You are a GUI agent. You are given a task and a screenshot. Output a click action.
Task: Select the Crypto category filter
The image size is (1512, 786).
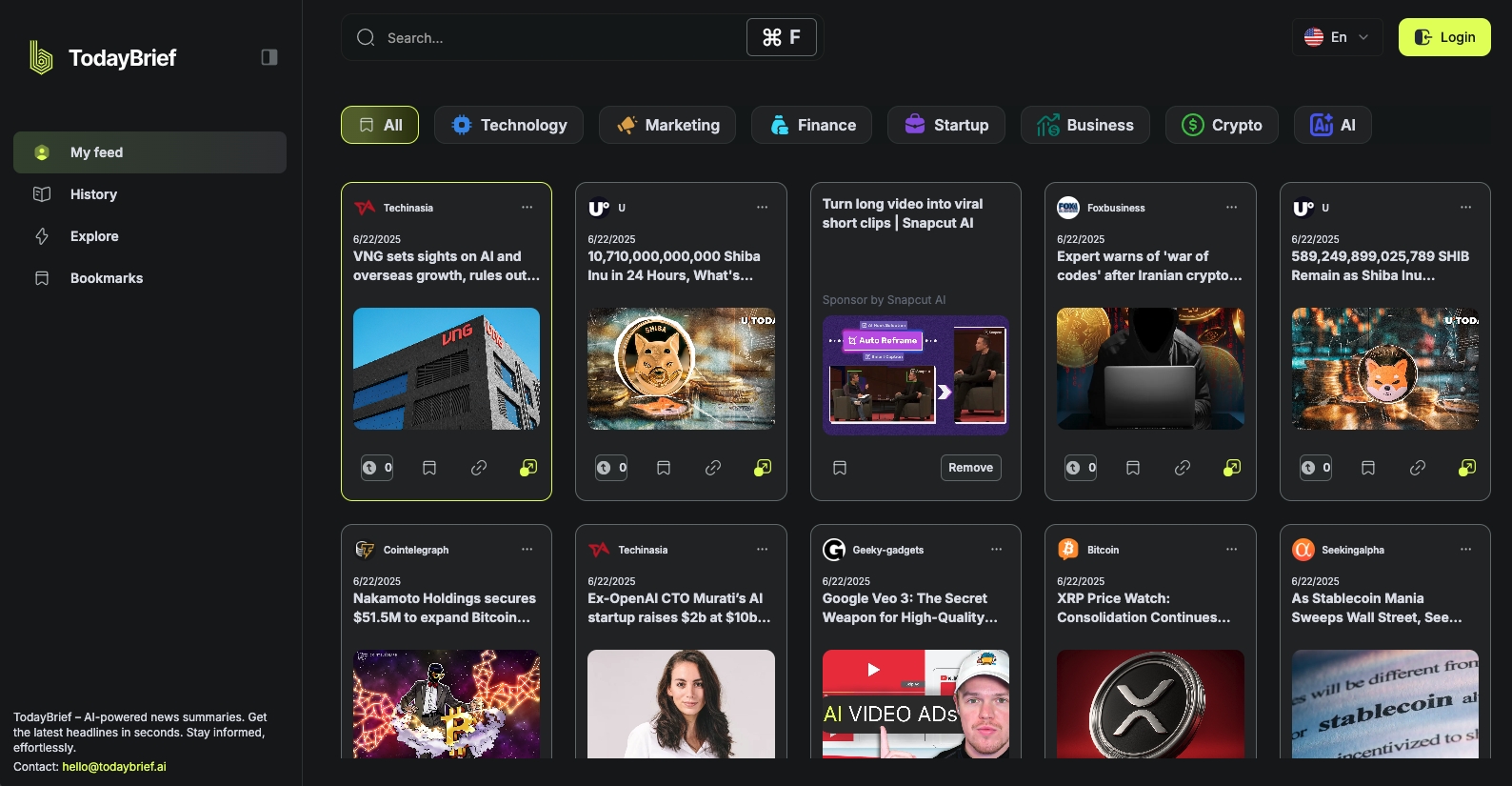tap(1222, 125)
